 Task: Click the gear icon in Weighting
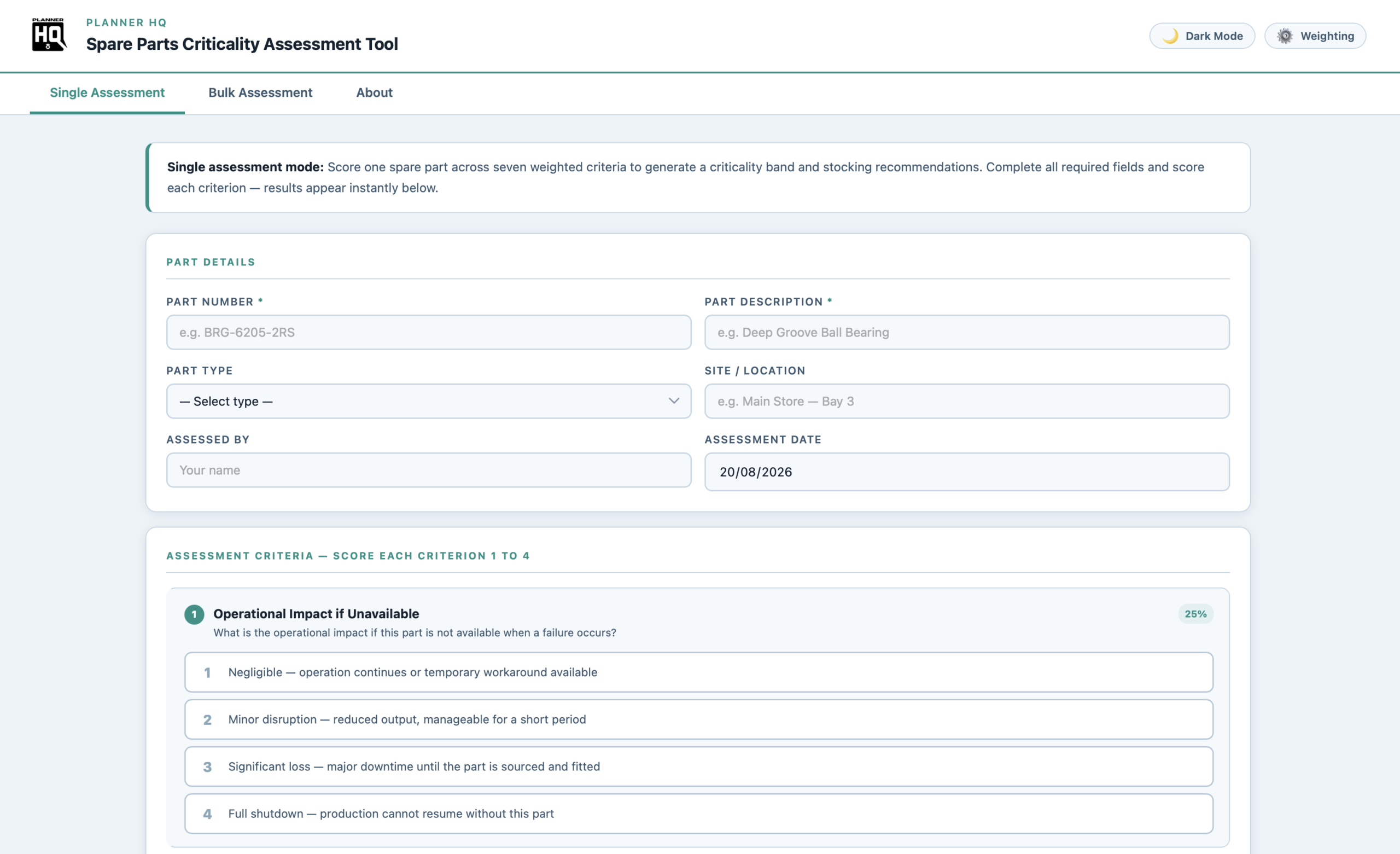click(x=1285, y=37)
